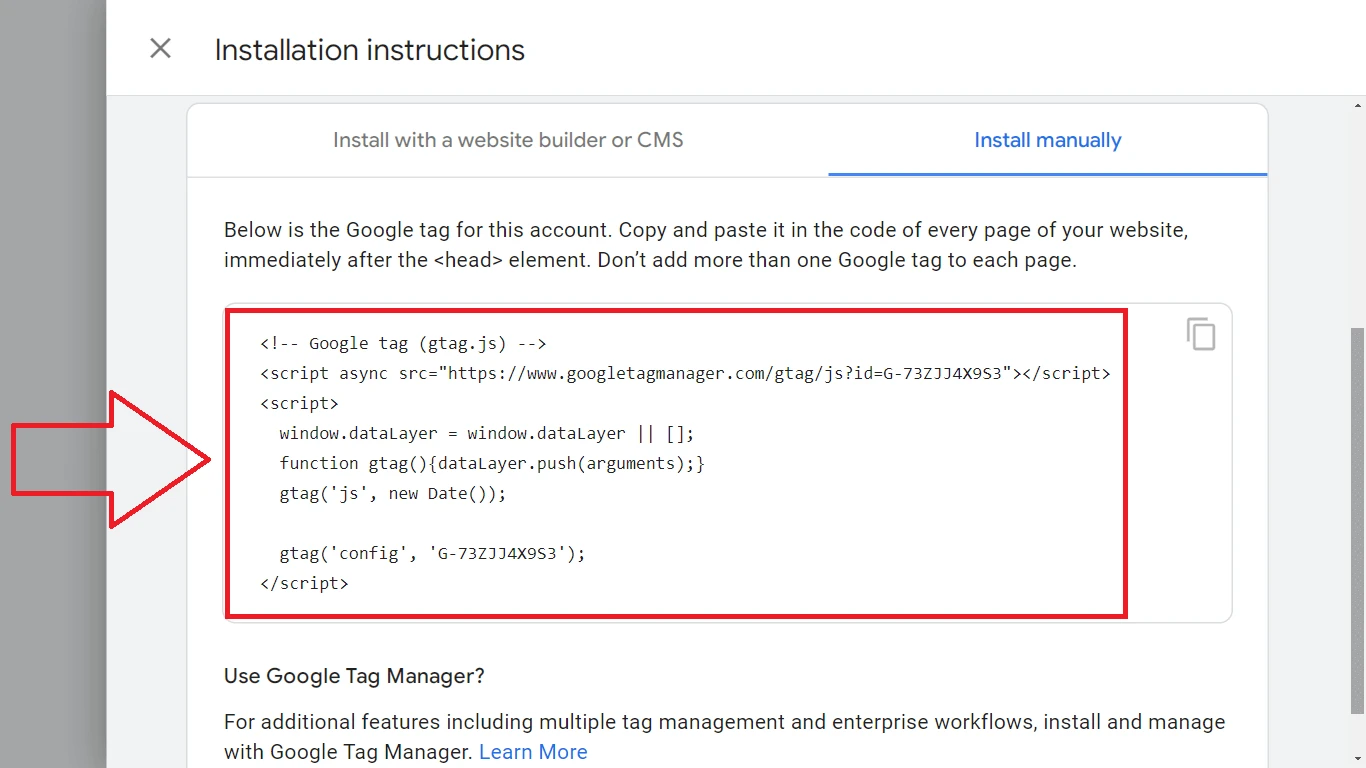The height and width of the screenshot is (768, 1366).
Task: Click the Google tag (gtag.js) comment line
Action: point(403,344)
